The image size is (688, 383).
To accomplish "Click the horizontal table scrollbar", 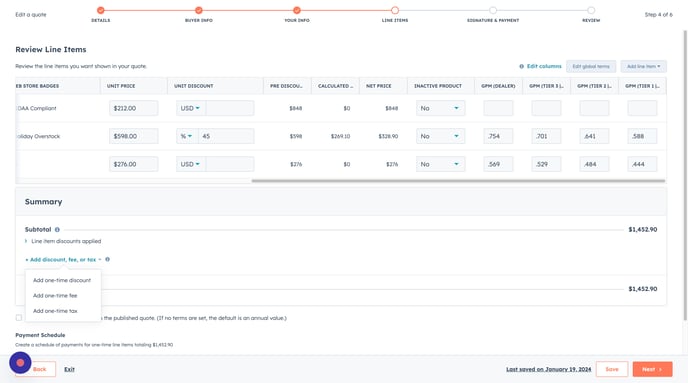I will tap(458, 181).
